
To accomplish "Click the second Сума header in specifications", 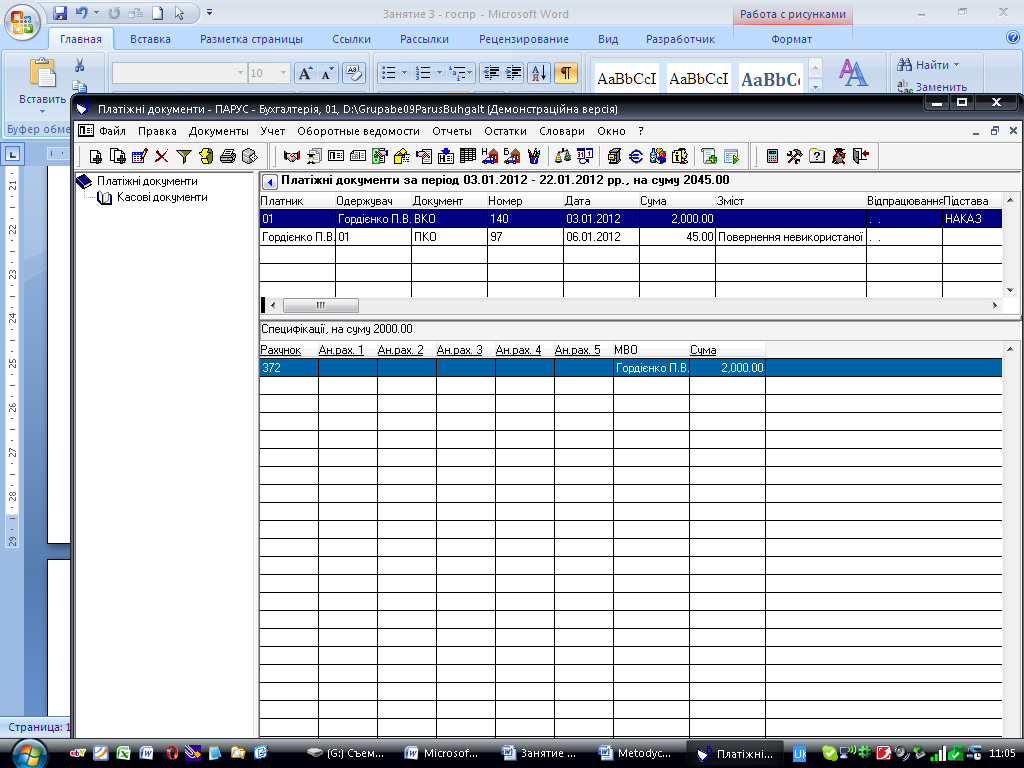I will (x=727, y=350).
